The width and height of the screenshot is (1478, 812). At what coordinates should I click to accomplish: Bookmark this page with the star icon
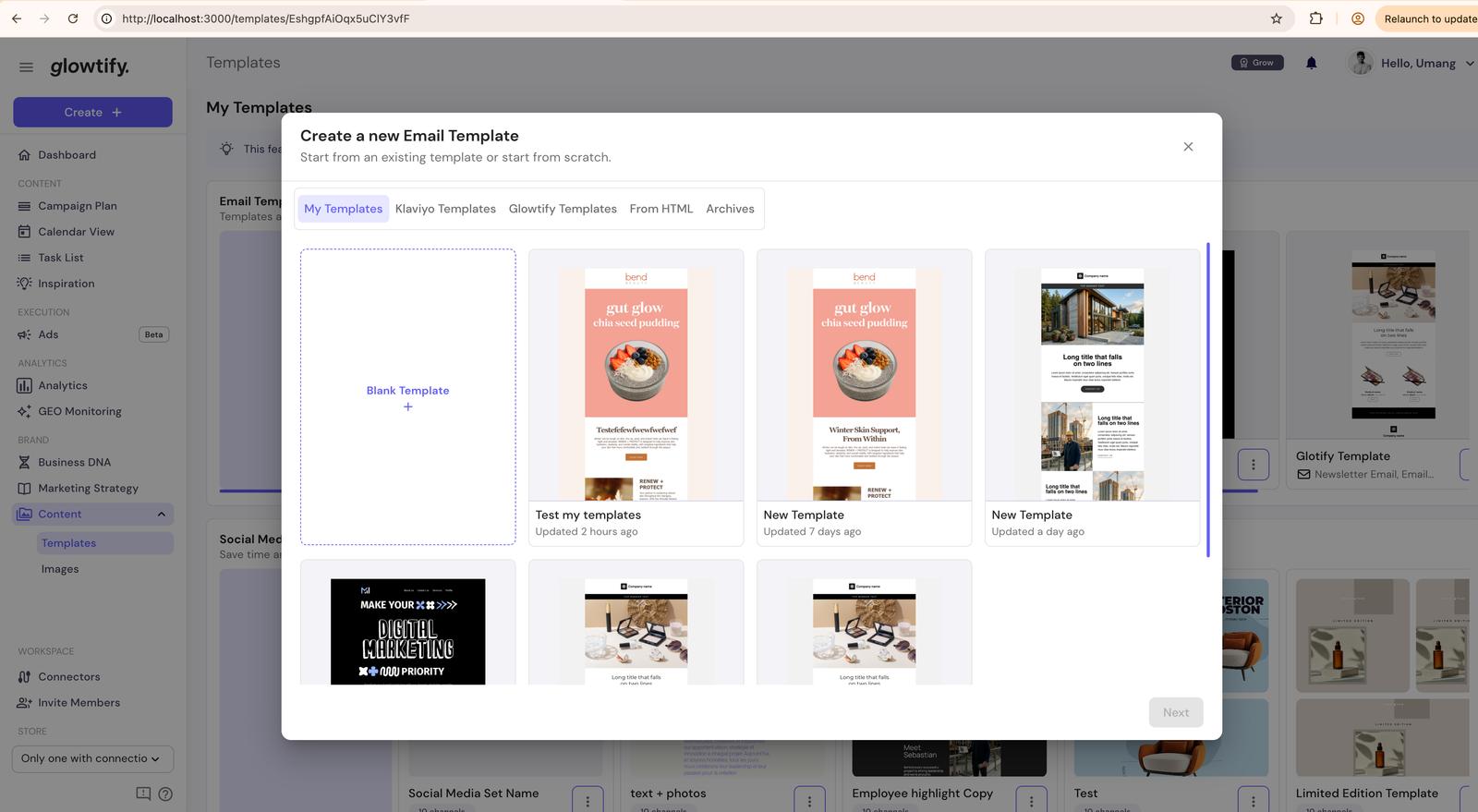[x=1277, y=18]
